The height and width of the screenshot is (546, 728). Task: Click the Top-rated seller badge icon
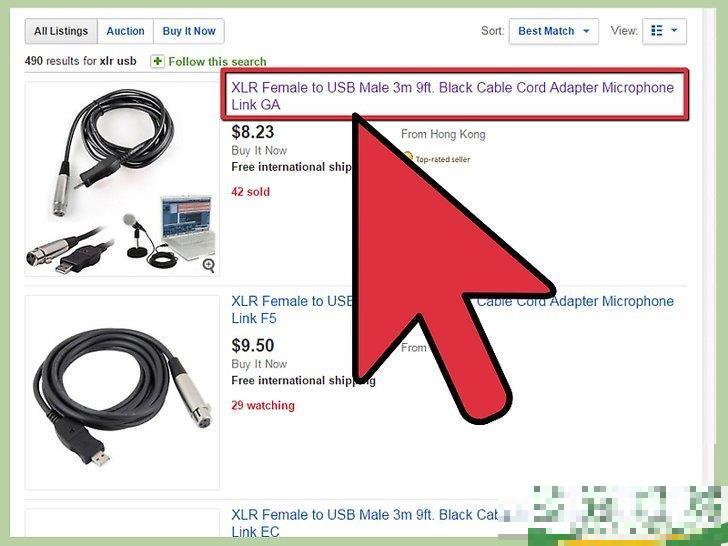(x=407, y=157)
